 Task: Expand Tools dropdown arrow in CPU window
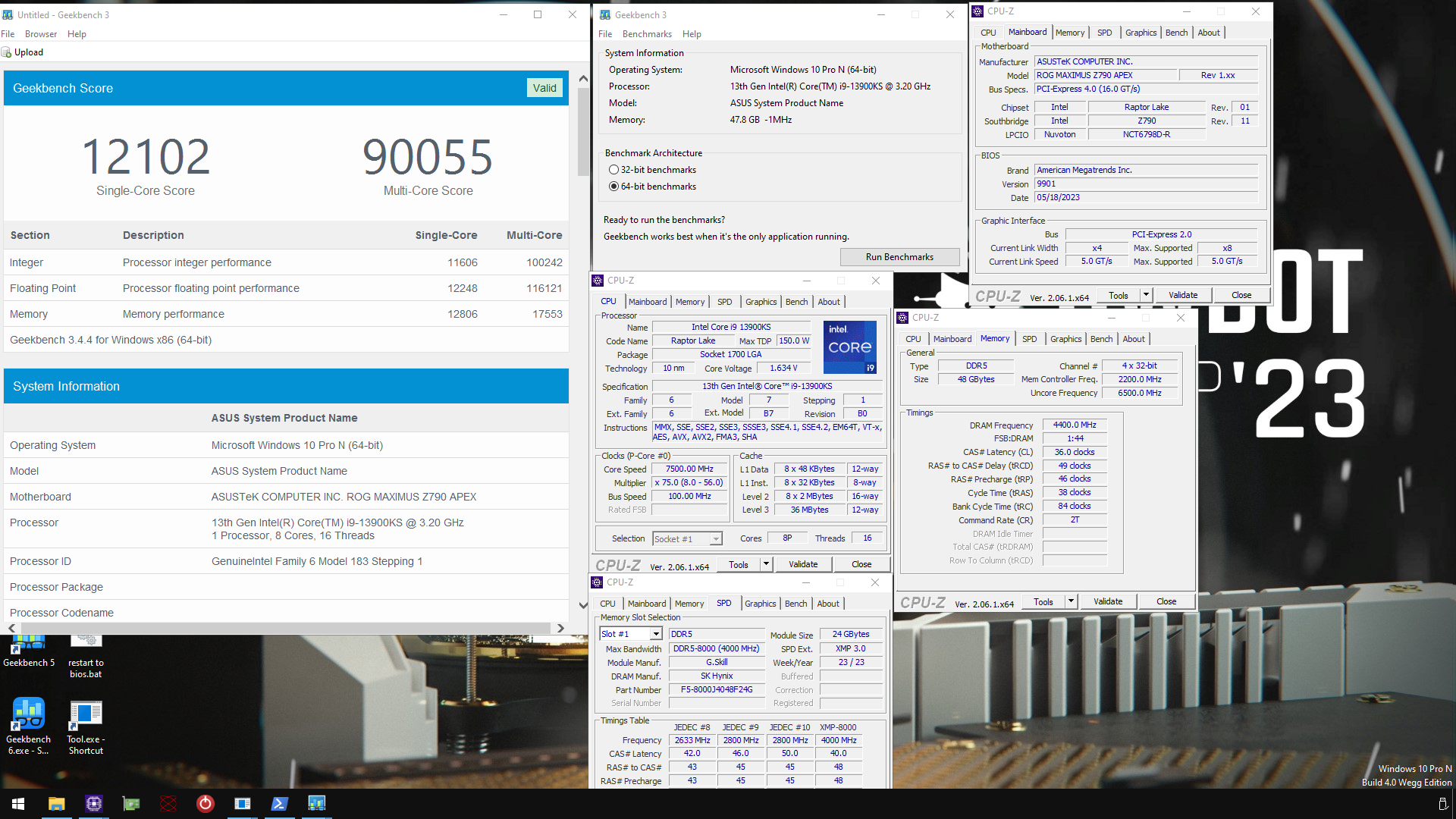[766, 564]
